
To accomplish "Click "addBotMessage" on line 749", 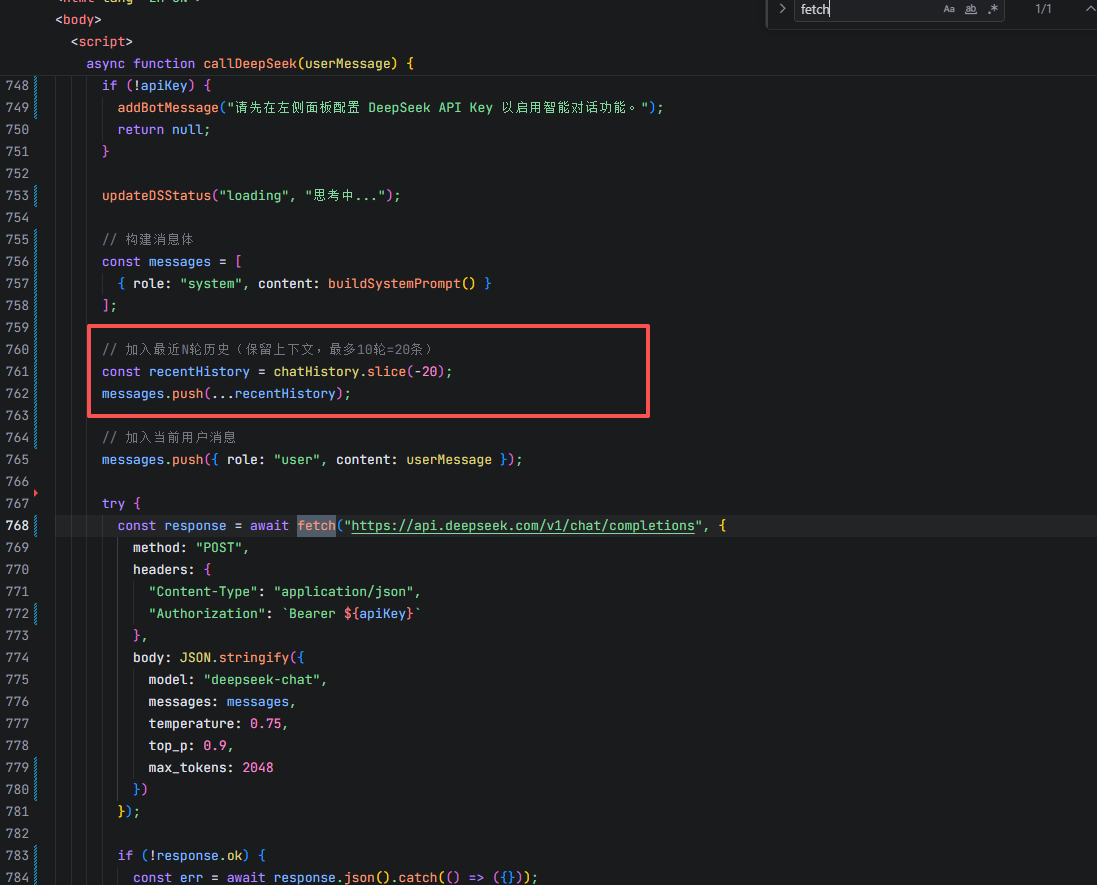I will point(168,108).
